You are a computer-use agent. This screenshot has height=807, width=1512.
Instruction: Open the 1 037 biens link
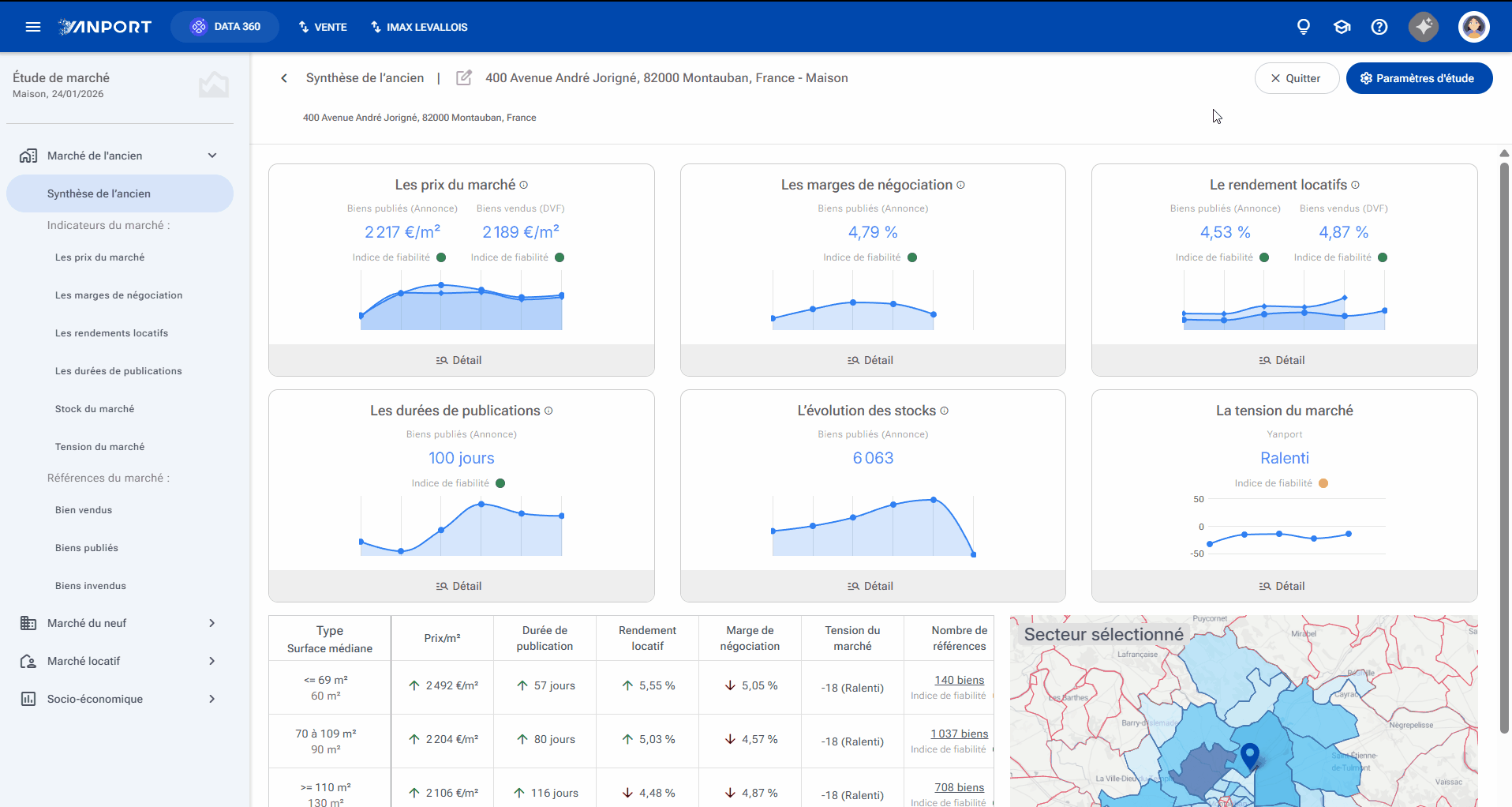tap(959, 734)
